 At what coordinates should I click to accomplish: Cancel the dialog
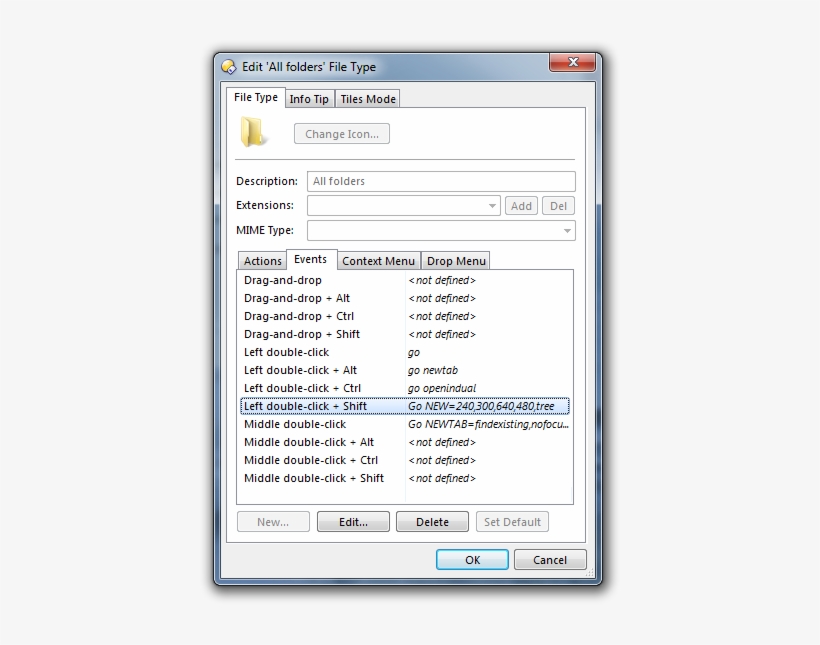(x=550, y=560)
